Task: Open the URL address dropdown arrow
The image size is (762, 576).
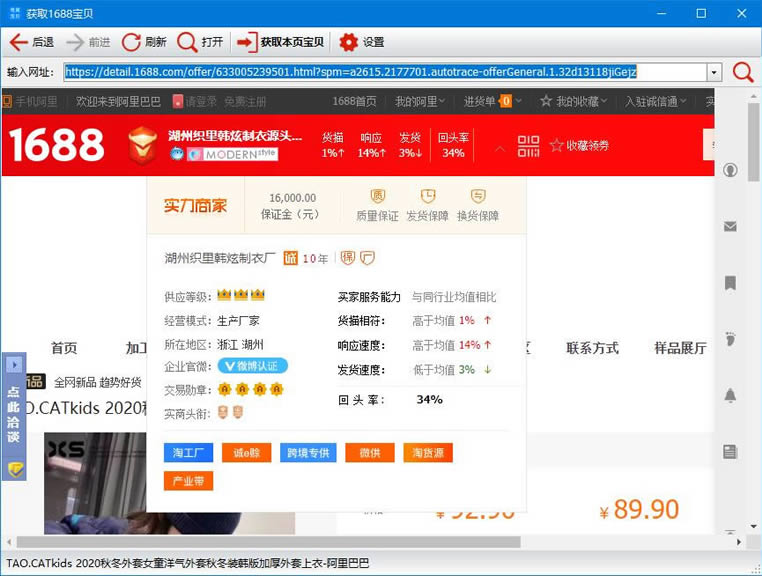Action: pos(714,73)
